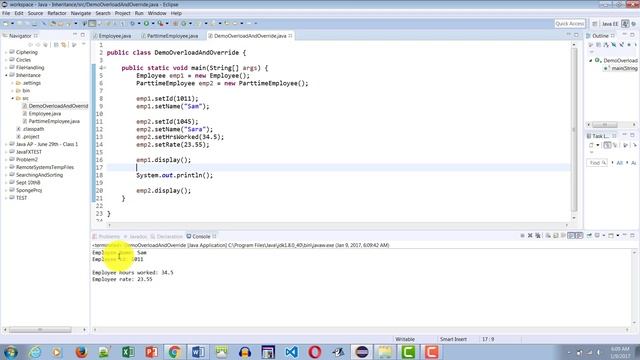Toggle Link with Editor in Navigator
The height and width of the screenshot is (360, 640).
coord(64,44)
